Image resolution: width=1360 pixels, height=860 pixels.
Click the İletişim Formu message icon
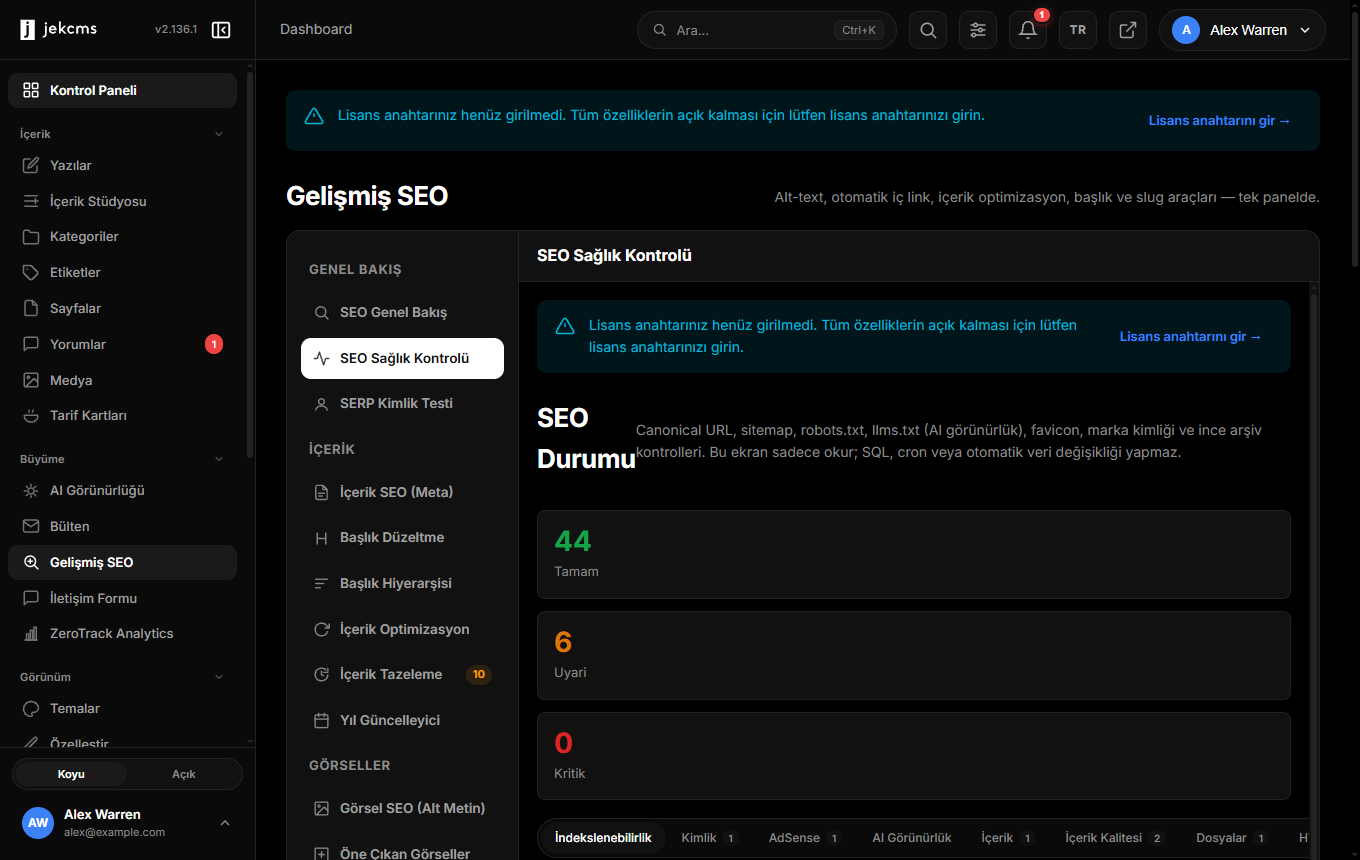click(31, 598)
